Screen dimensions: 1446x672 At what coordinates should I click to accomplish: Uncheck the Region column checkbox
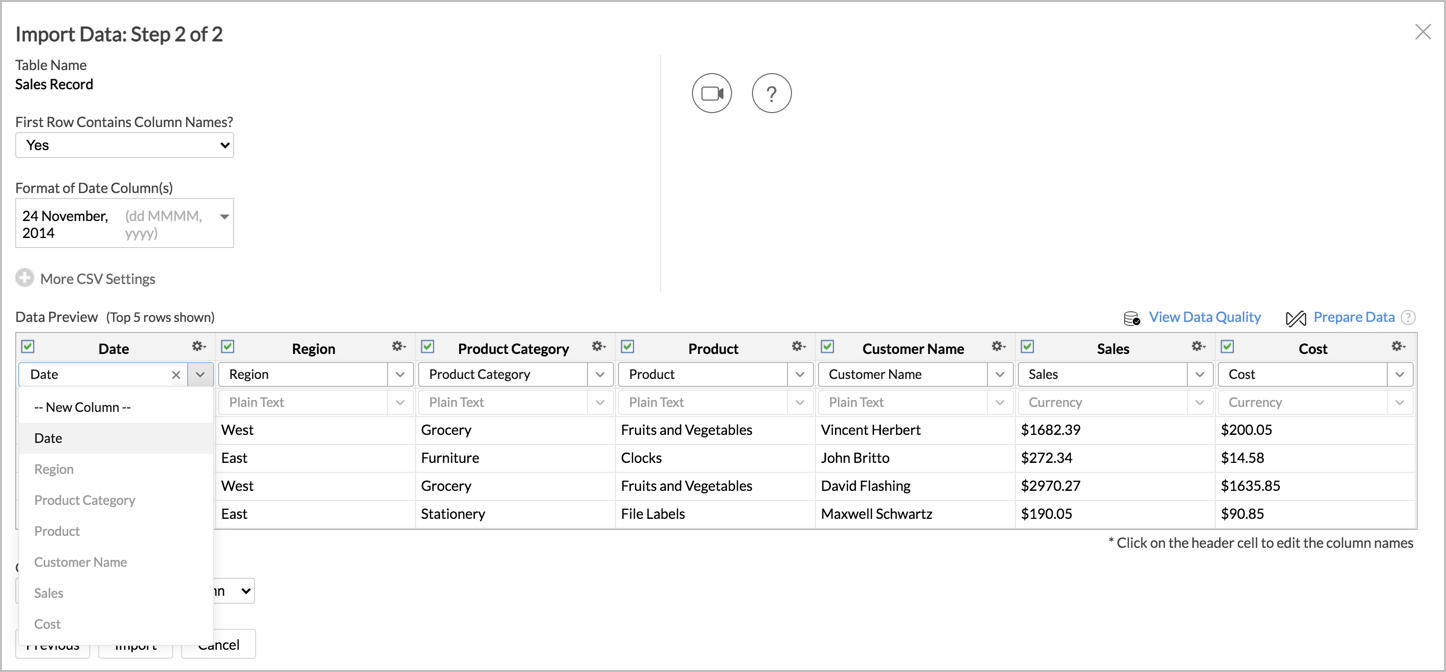228,347
